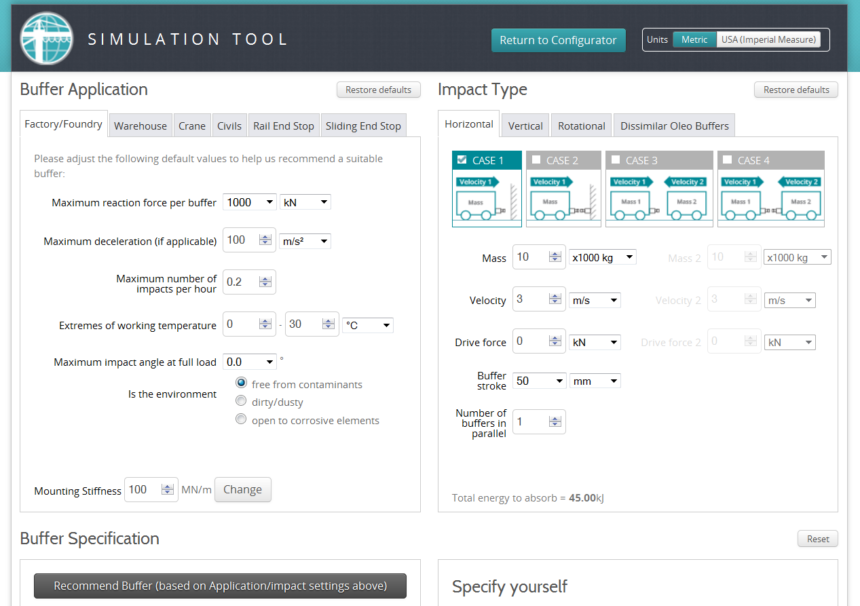Click the impacts per hour spinner arrows
Viewport: 860px width, 606px height.
coord(265,281)
